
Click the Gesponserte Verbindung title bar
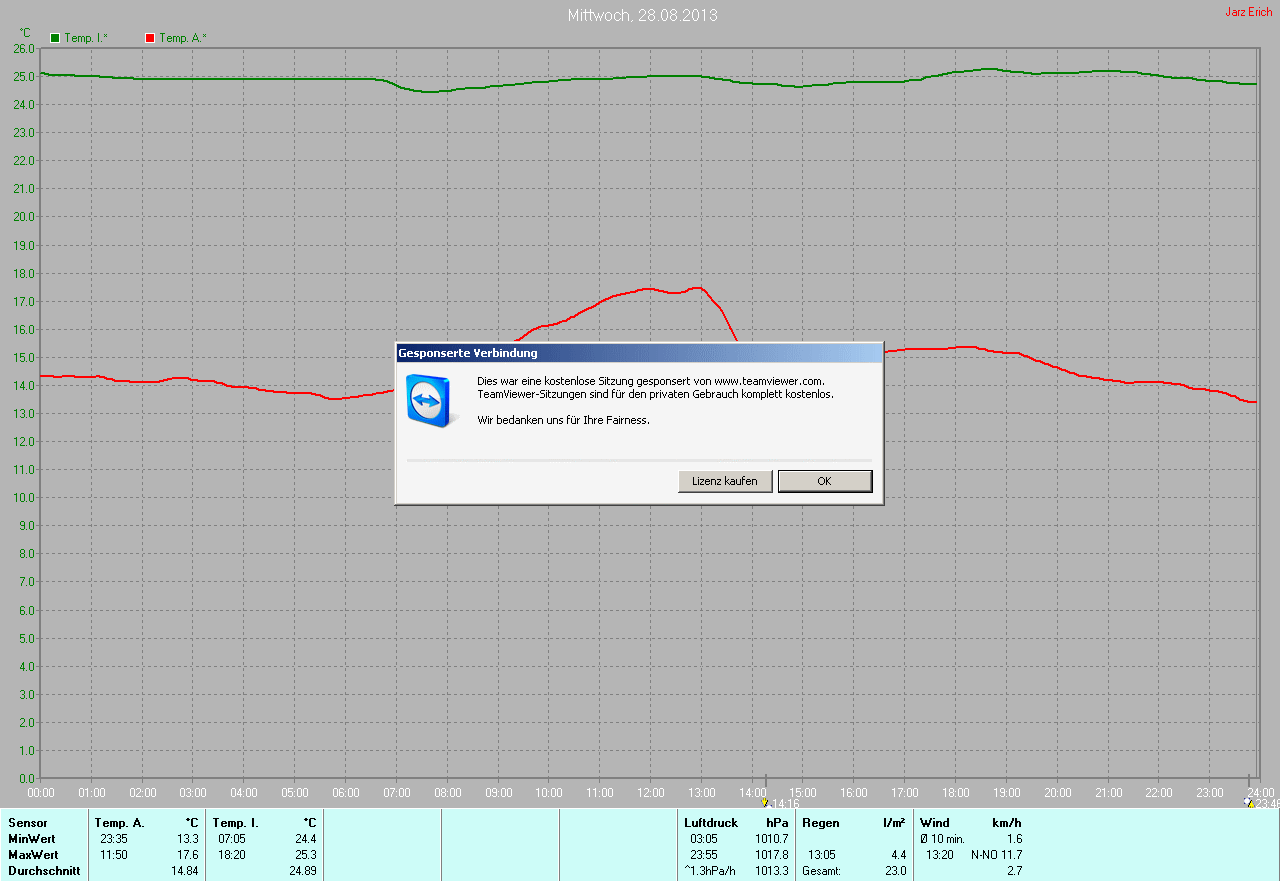[639, 353]
